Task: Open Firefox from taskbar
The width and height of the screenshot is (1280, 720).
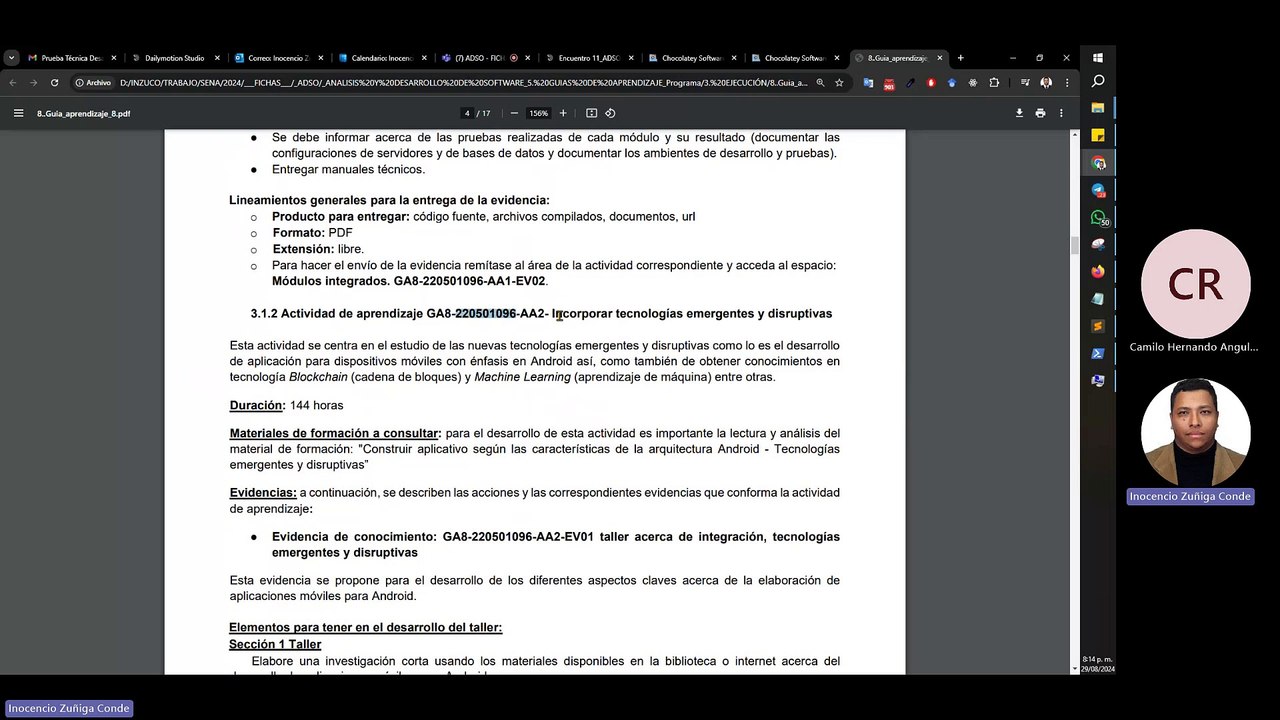Action: coord(1098,271)
